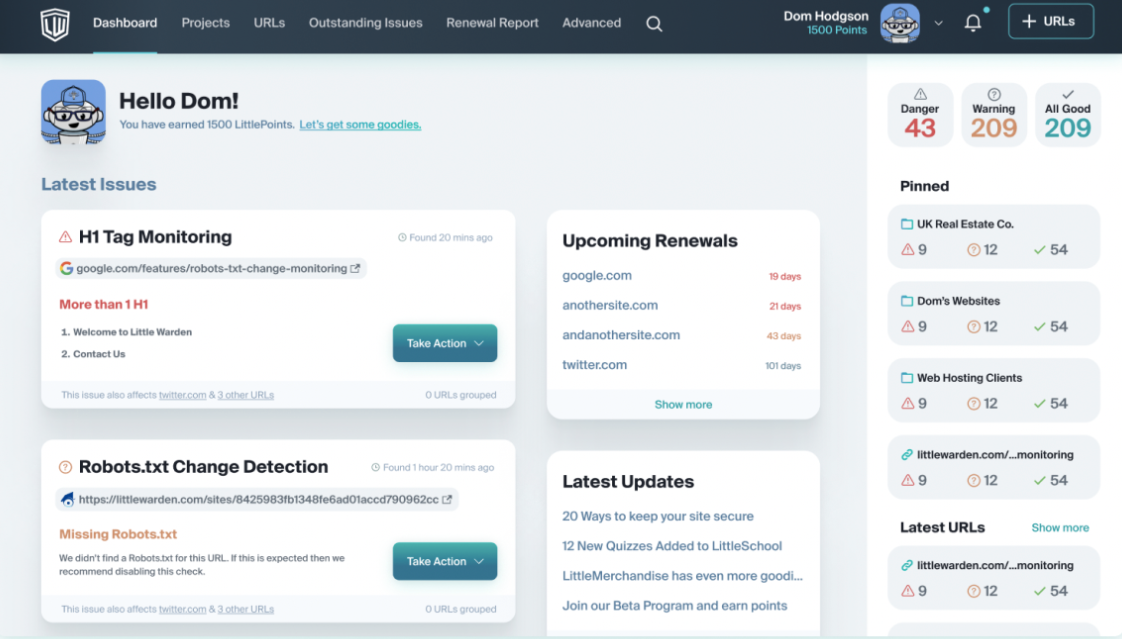Show more Latest URLs
Image resolution: width=1122 pixels, height=639 pixels.
(1060, 527)
